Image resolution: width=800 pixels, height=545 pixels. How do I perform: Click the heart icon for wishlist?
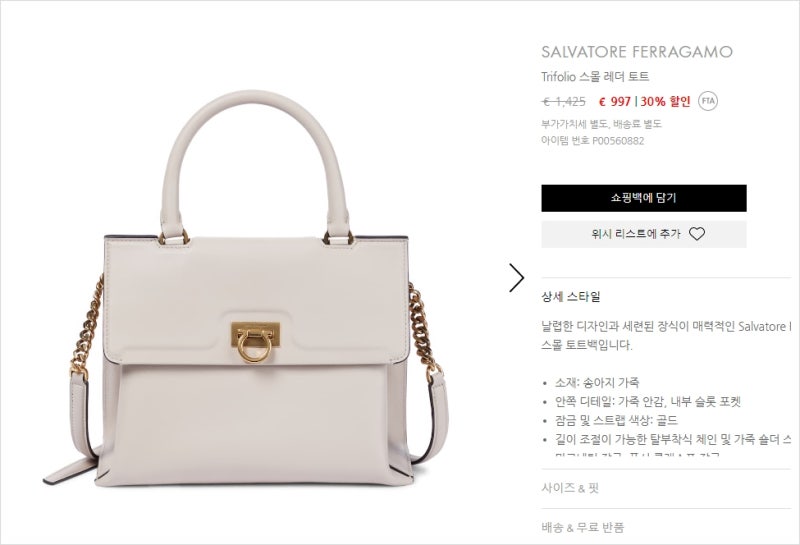pyautogui.click(x=696, y=234)
